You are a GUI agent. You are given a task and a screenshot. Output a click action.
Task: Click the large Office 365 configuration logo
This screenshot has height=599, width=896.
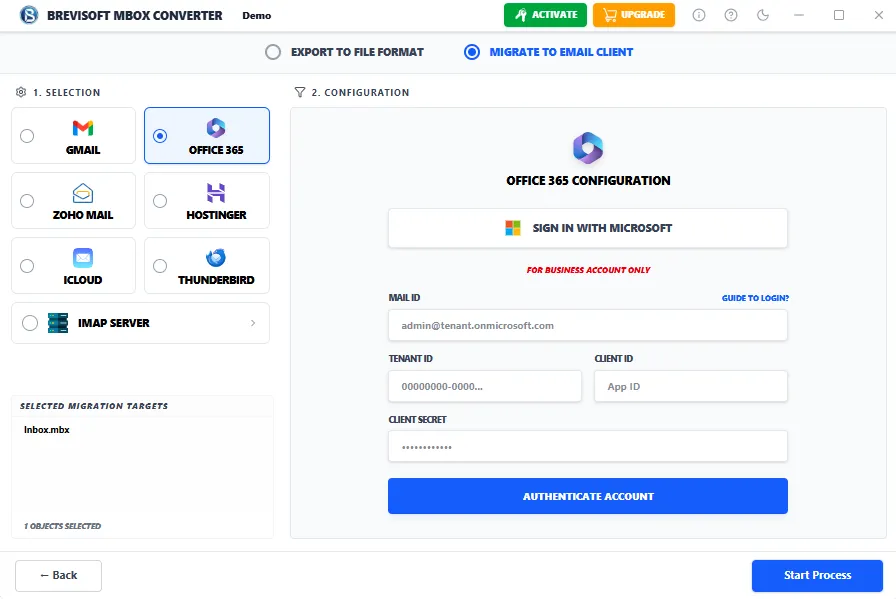pos(588,147)
